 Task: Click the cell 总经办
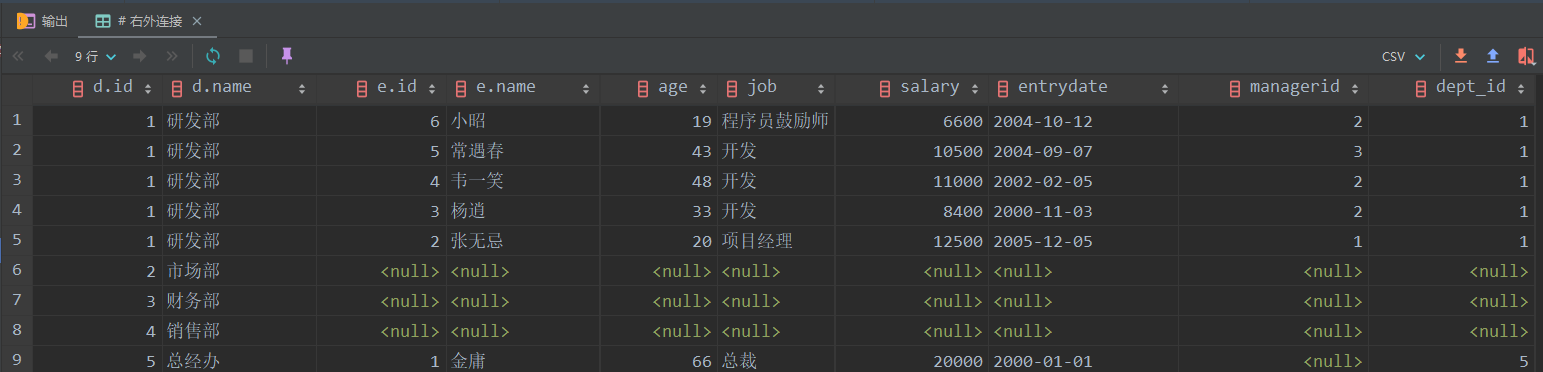239,361
